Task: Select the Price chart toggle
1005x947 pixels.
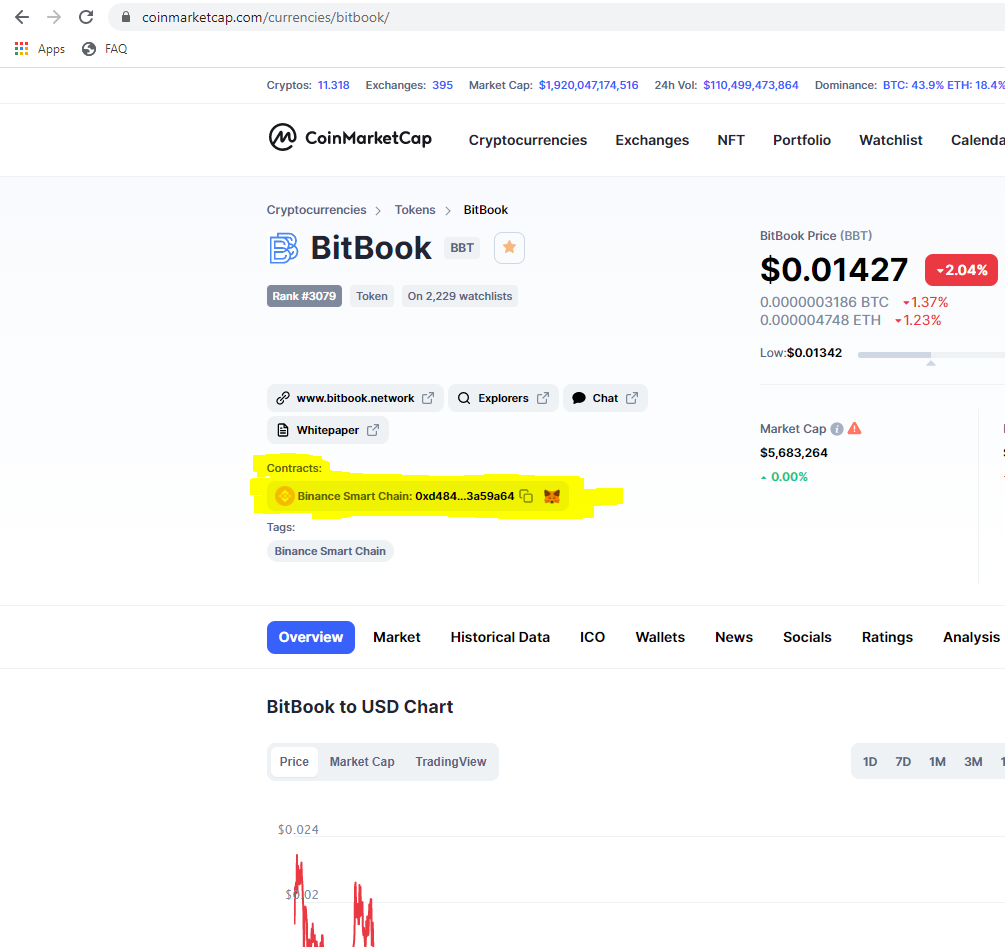Action: coord(294,762)
